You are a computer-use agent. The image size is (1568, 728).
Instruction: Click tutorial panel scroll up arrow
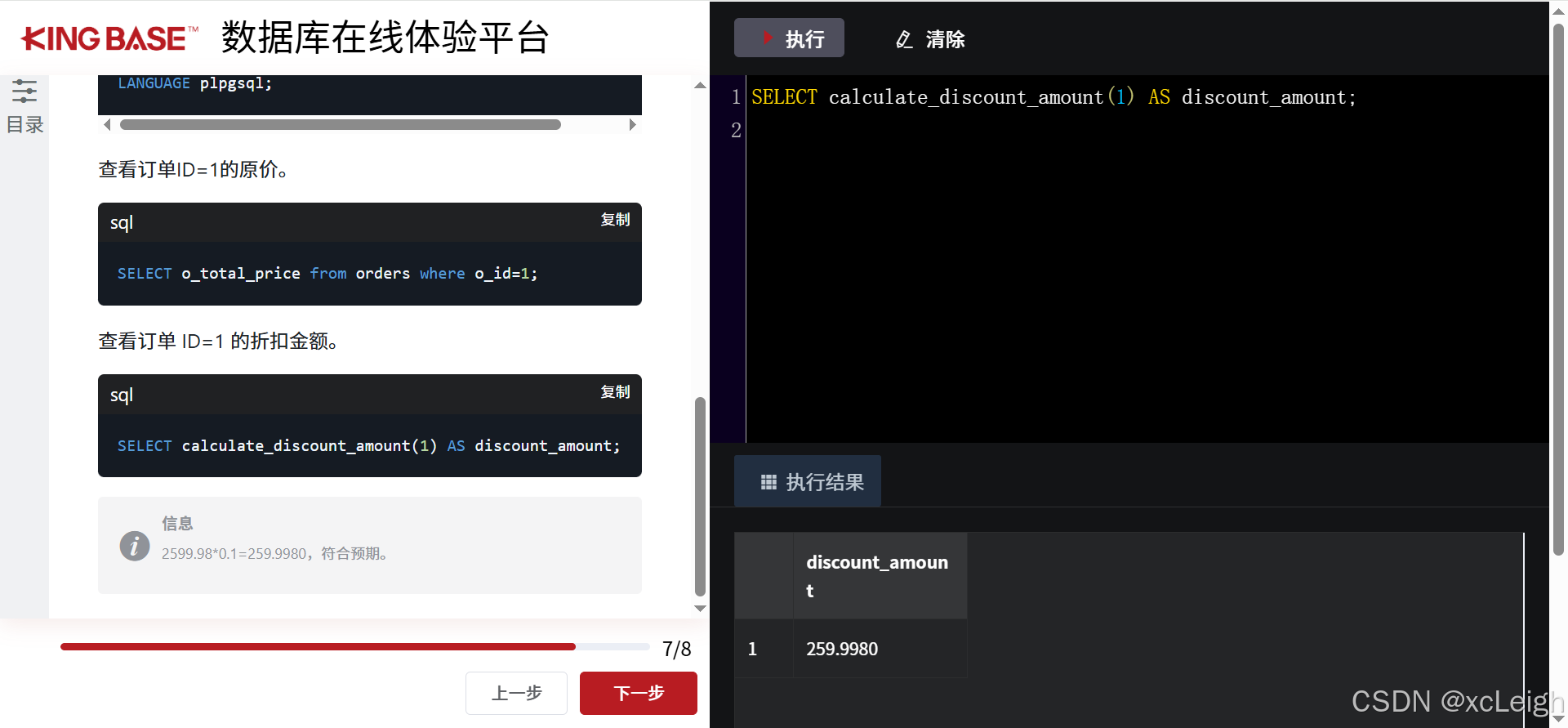click(x=700, y=85)
